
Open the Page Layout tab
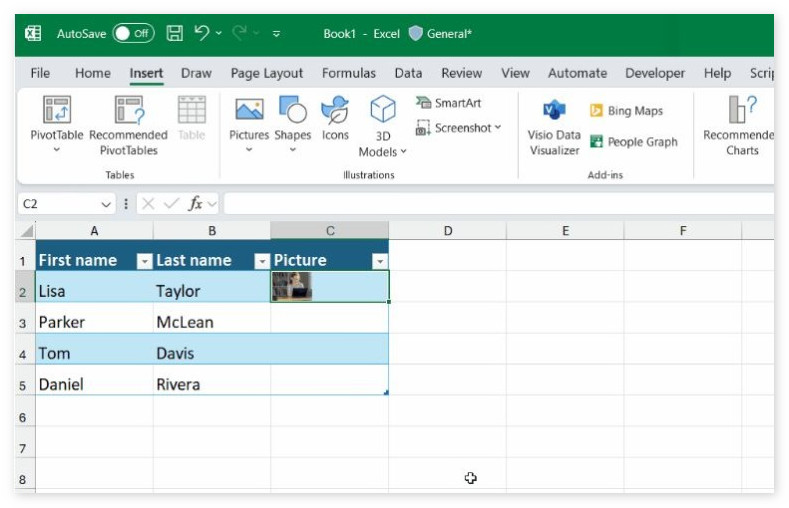267,73
